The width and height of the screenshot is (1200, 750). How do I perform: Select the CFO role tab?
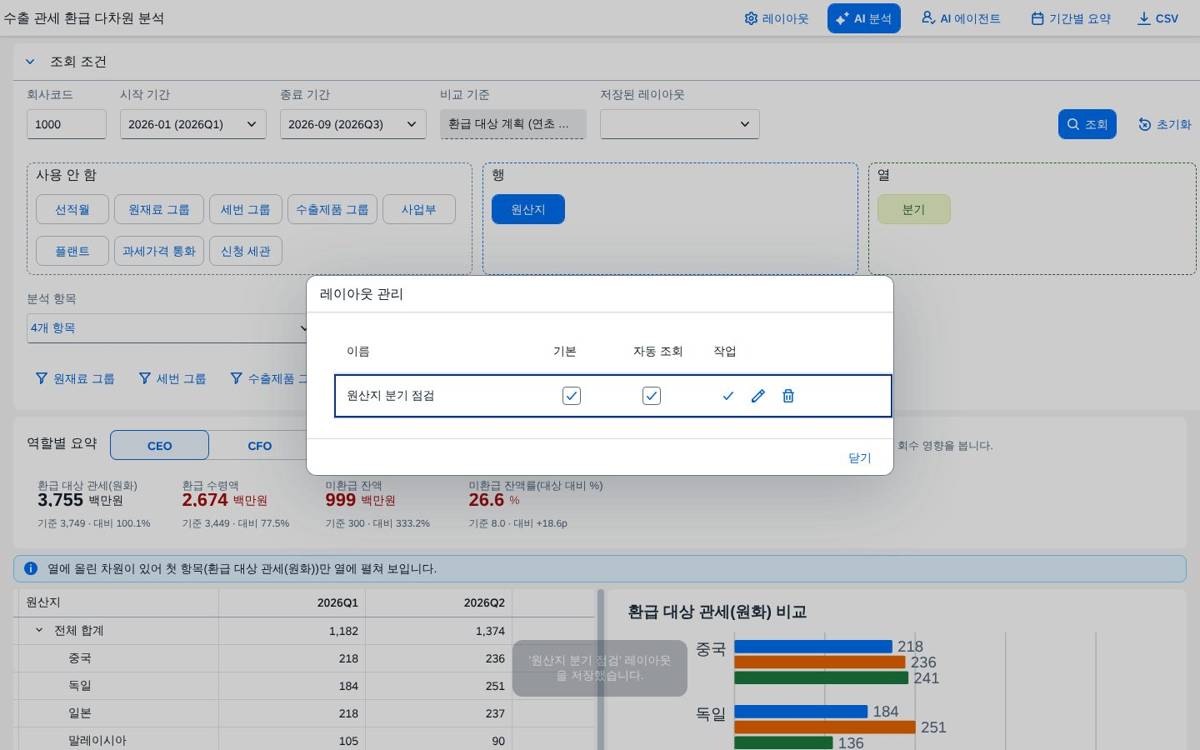(259, 445)
